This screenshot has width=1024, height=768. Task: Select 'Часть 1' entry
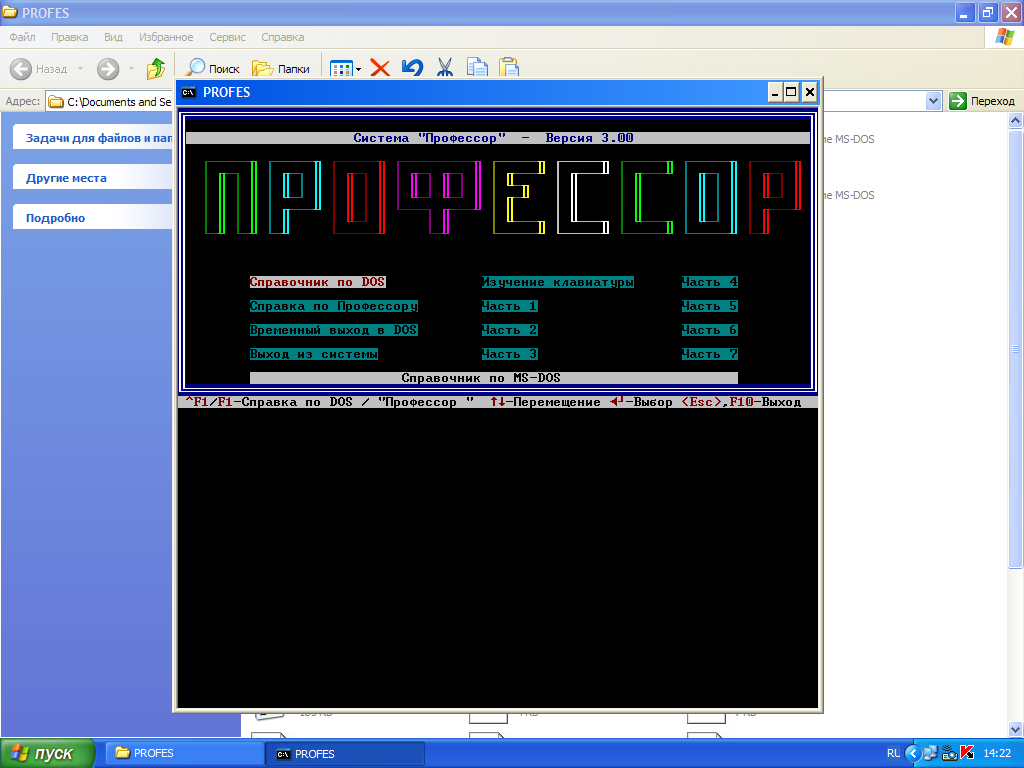[509, 306]
